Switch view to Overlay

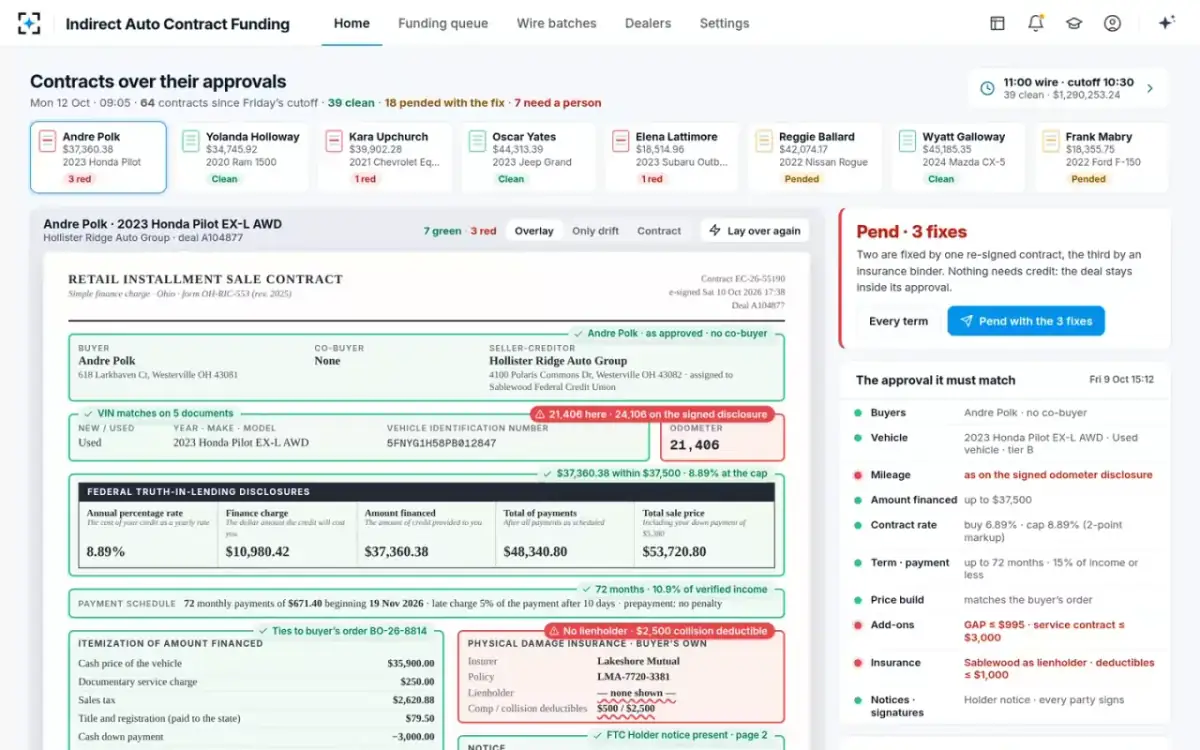pyautogui.click(x=534, y=231)
